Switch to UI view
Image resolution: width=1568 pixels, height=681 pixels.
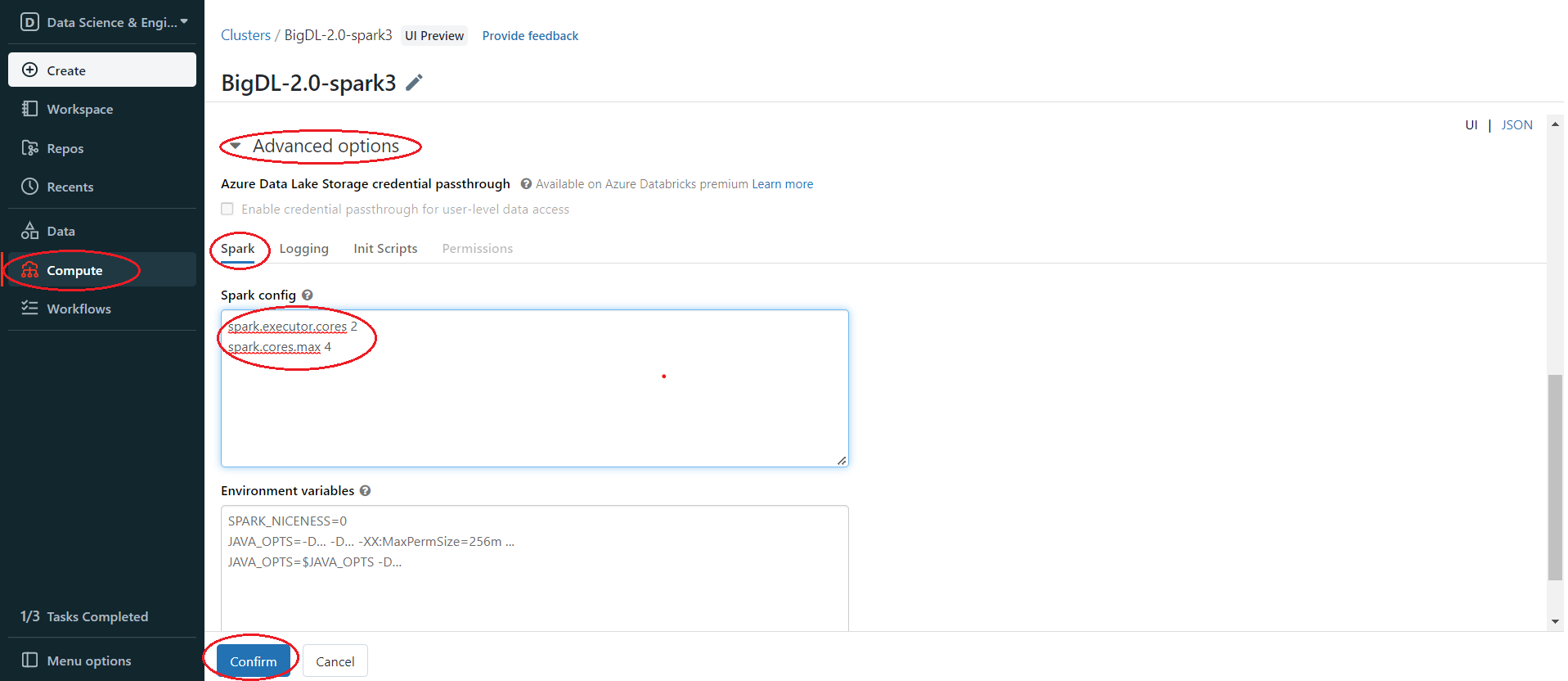(x=1471, y=125)
